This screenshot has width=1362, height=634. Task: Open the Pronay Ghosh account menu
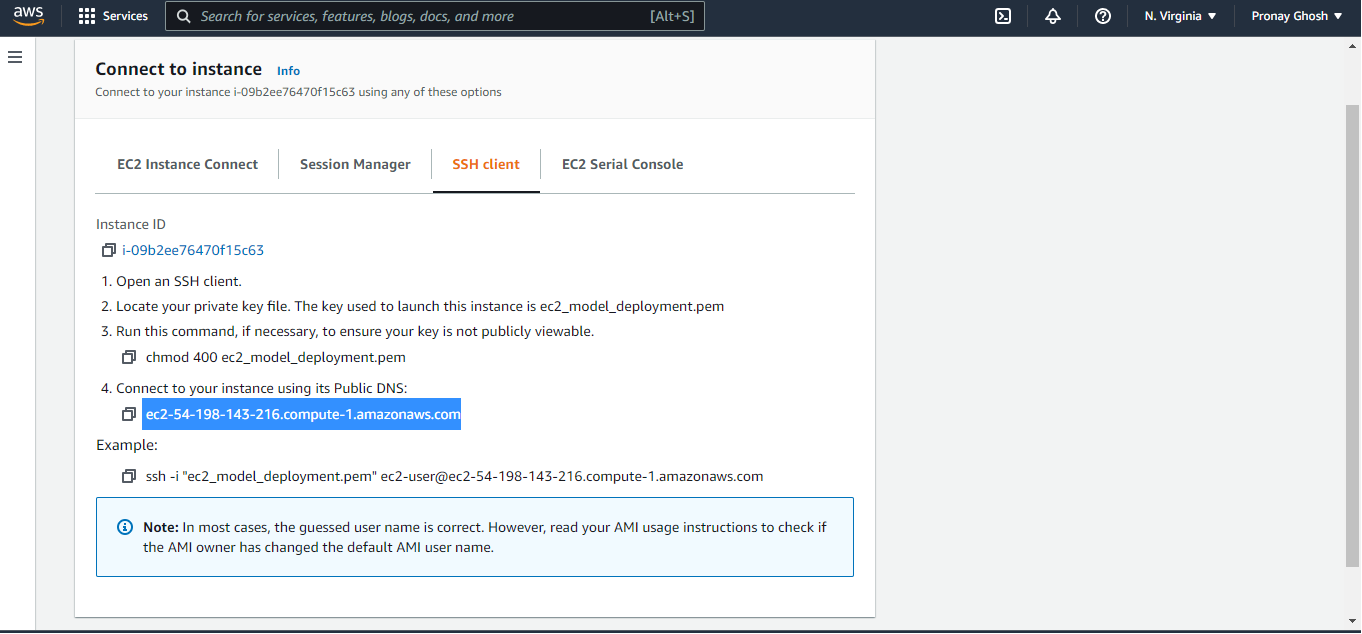pyautogui.click(x=1297, y=15)
